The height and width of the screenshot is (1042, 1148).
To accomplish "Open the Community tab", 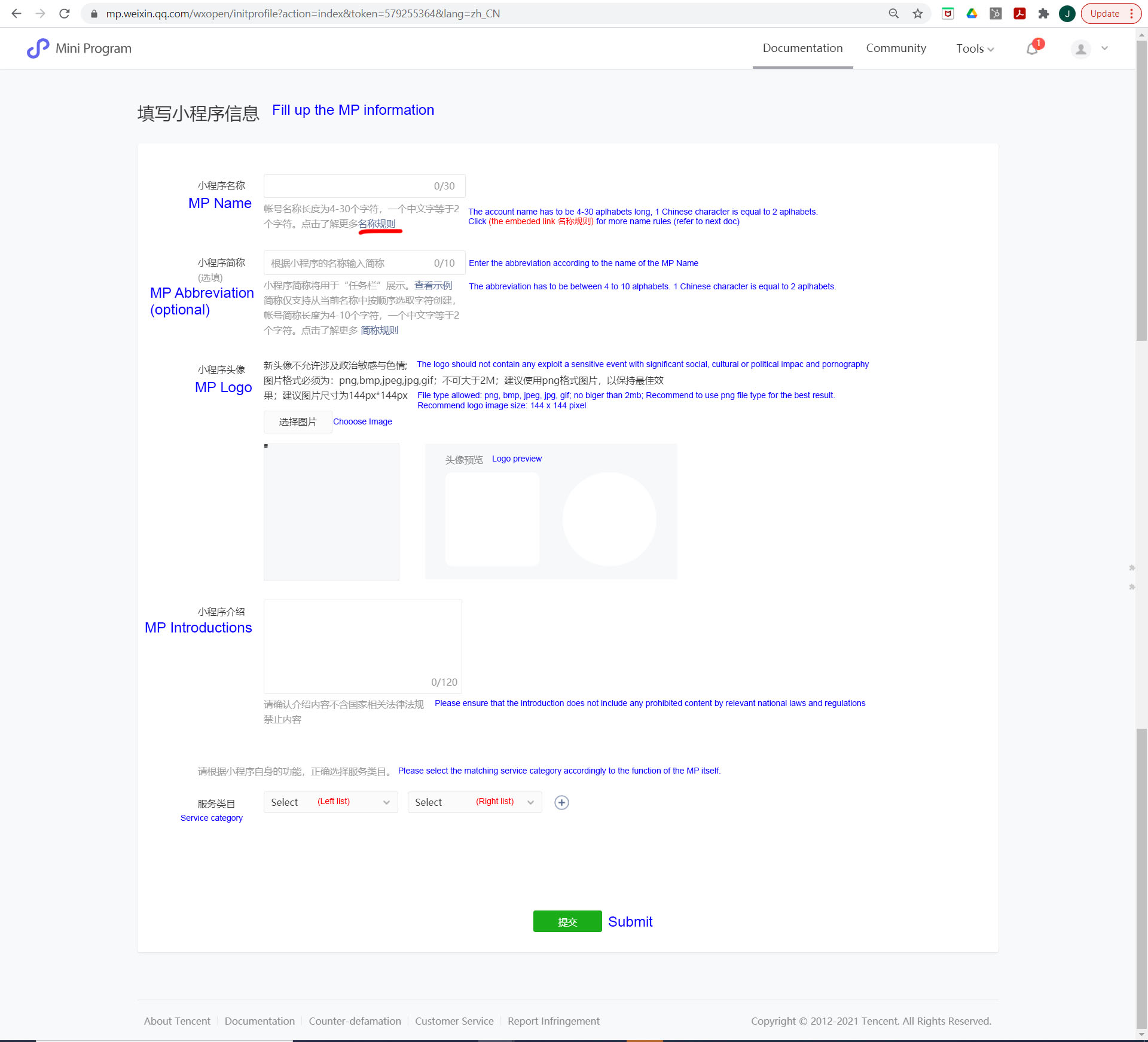I will tap(896, 48).
